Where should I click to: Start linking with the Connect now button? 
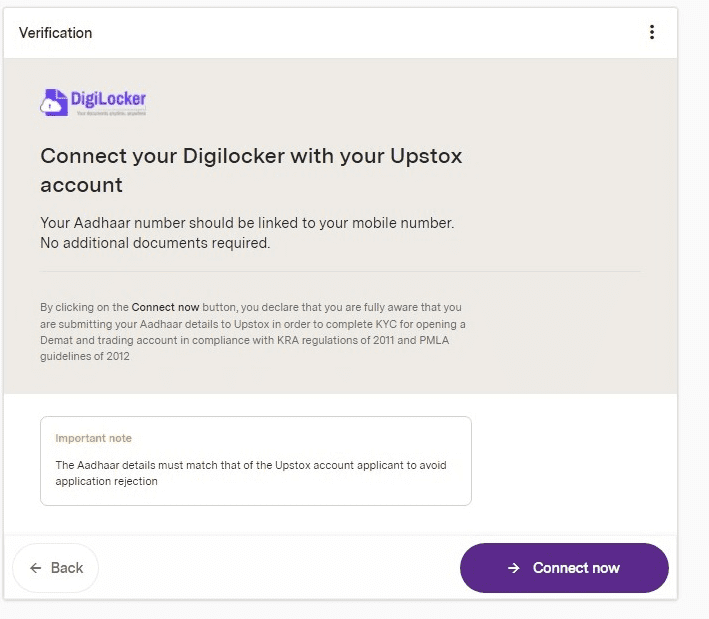[564, 568]
